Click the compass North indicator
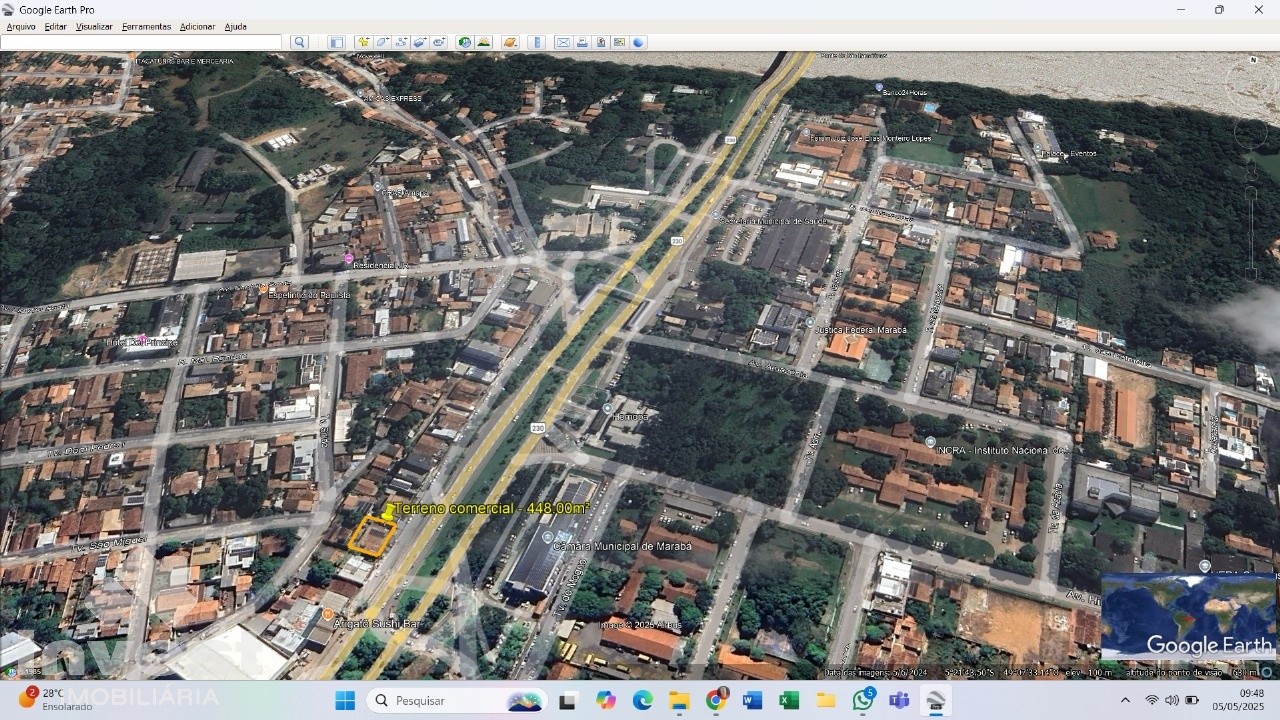Image resolution: width=1280 pixels, height=720 pixels. [1253, 61]
